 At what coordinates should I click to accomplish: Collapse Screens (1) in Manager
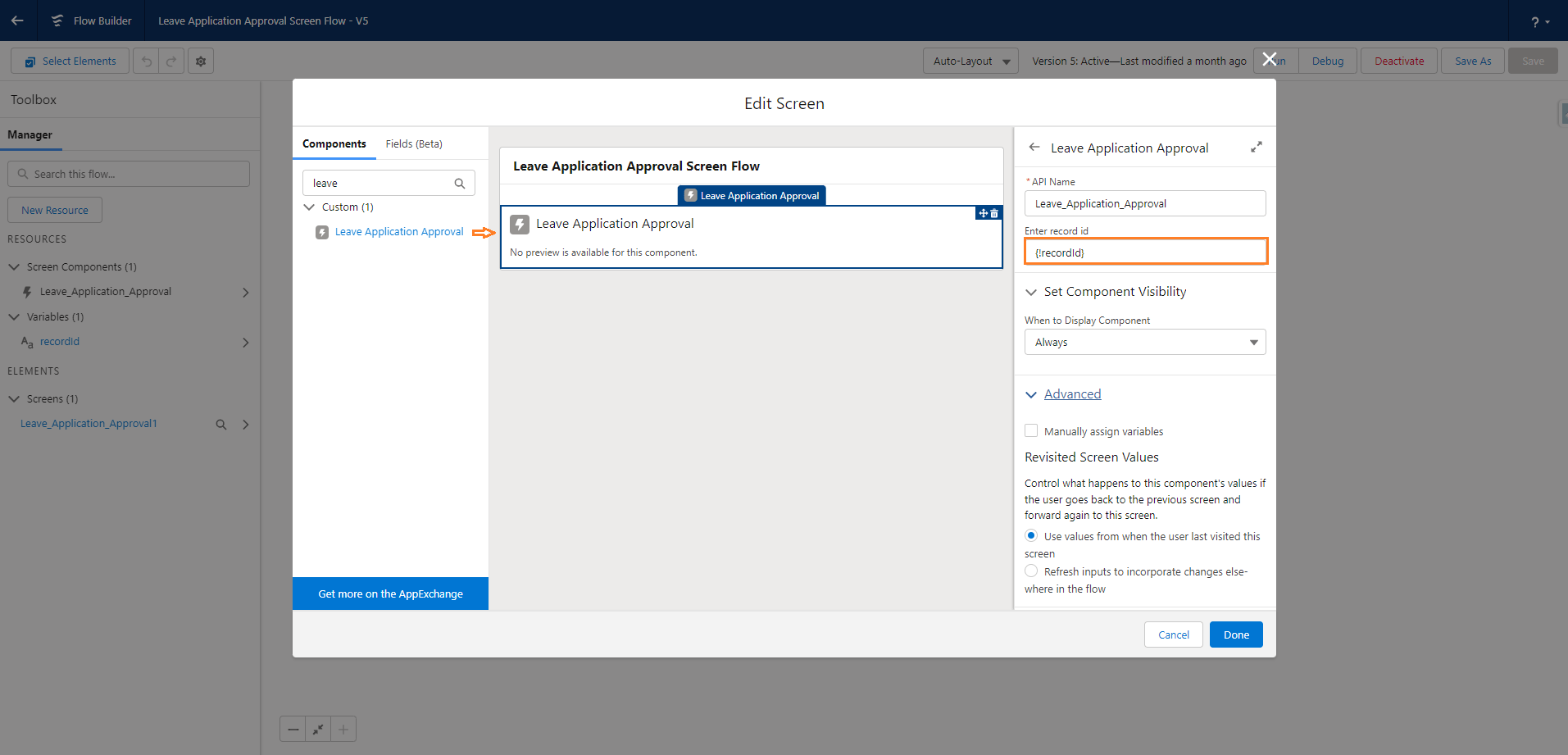tap(14, 398)
